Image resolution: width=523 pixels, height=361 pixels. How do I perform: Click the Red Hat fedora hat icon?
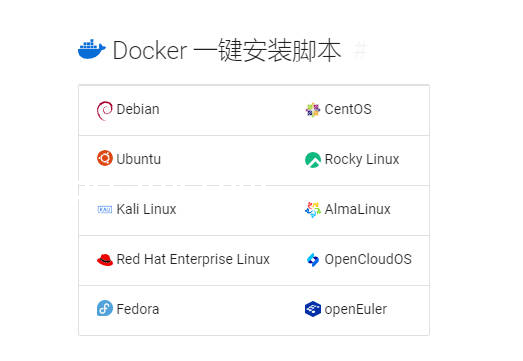[x=105, y=259]
